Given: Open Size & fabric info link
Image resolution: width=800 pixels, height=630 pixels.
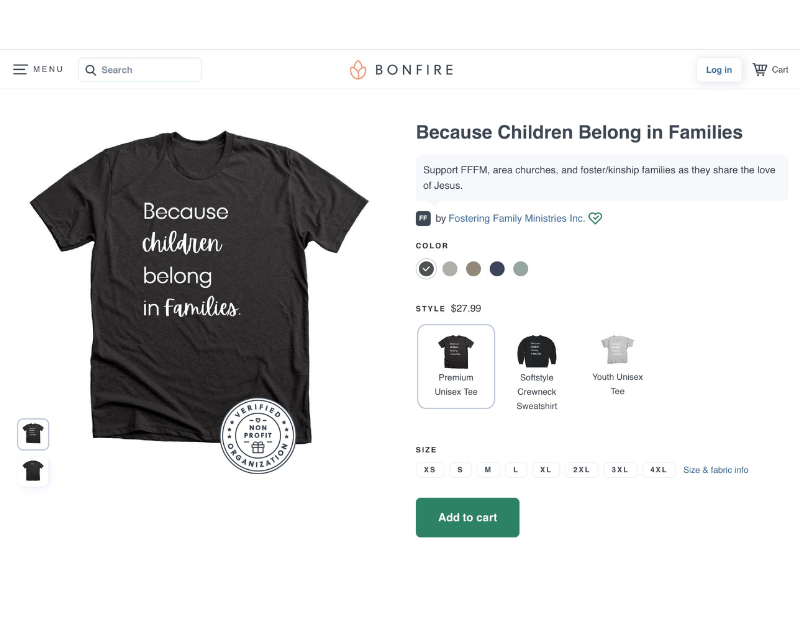Looking at the screenshot, I should (715, 470).
